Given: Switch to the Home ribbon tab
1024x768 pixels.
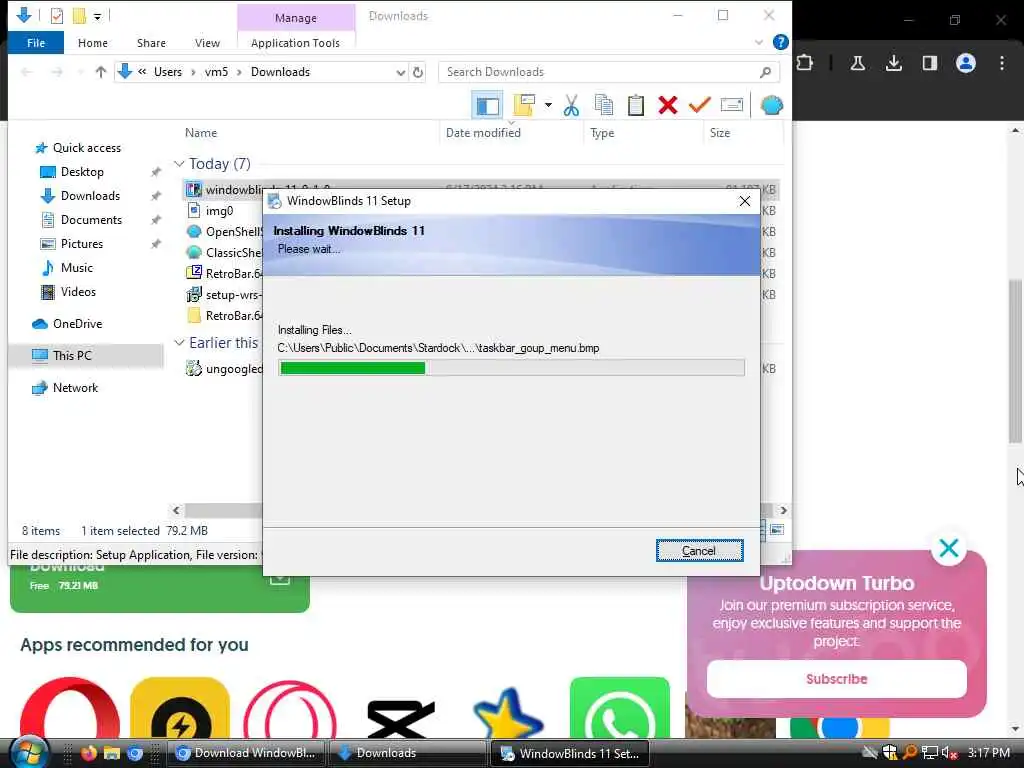Looking at the screenshot, I should [93, 42].
